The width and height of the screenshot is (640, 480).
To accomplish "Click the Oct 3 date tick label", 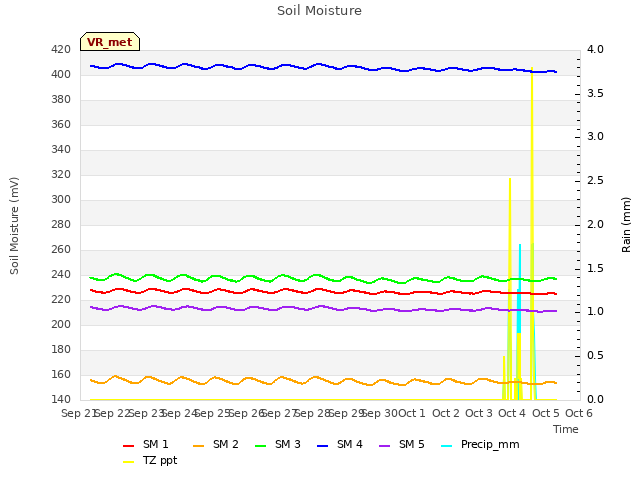I will click(x=479, y=413).
